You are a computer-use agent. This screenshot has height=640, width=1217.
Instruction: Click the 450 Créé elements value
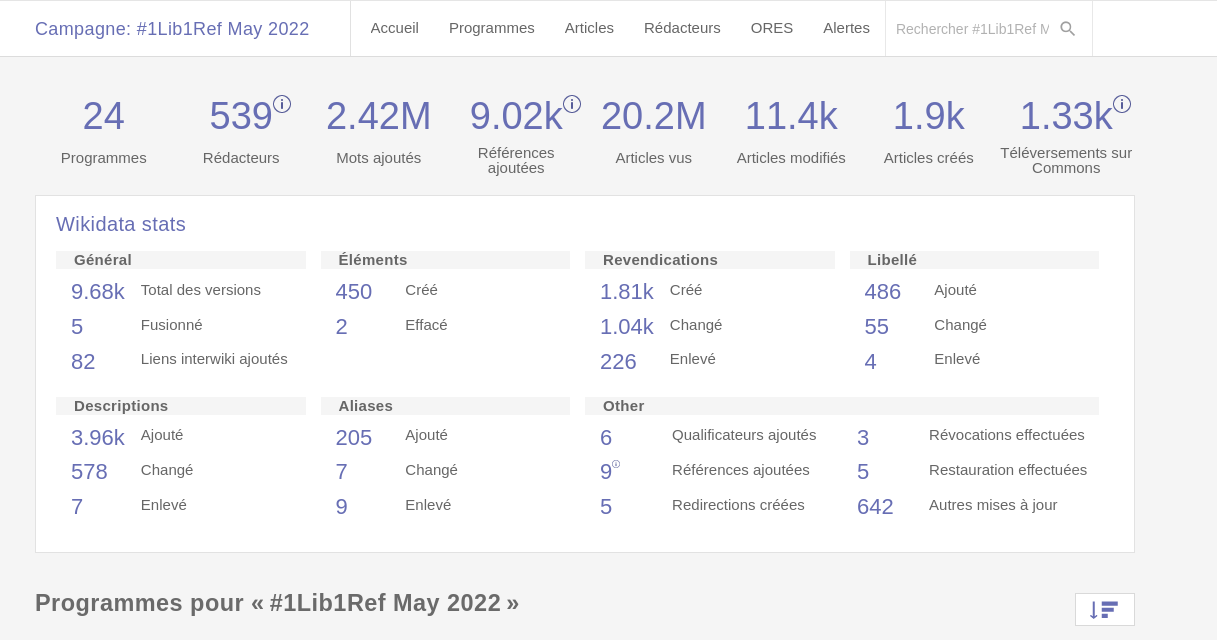[x=354, y=292]
